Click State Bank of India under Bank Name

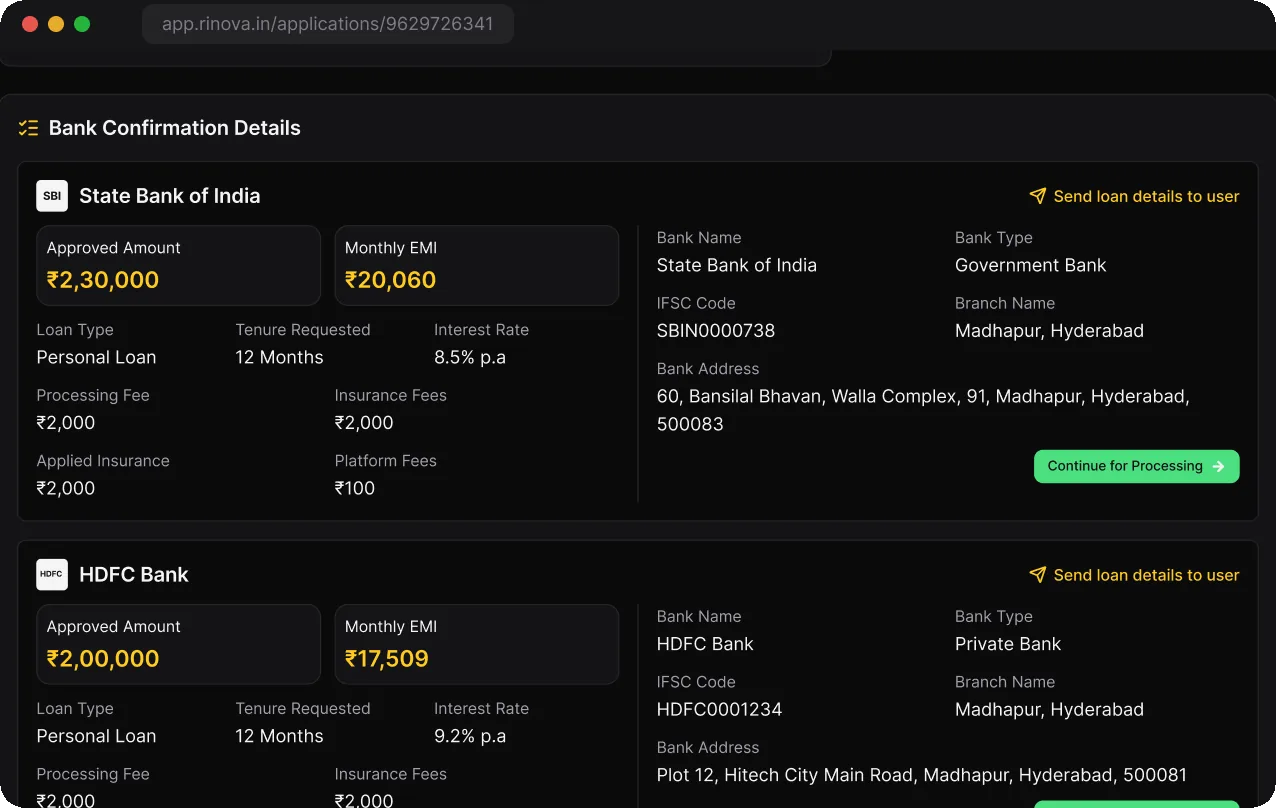pos(737,265)
